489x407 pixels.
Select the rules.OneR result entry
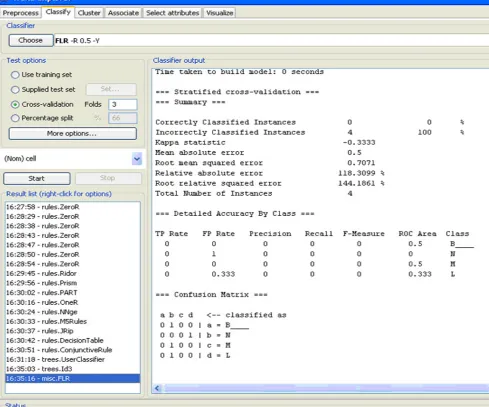click(x=73, y=302)
